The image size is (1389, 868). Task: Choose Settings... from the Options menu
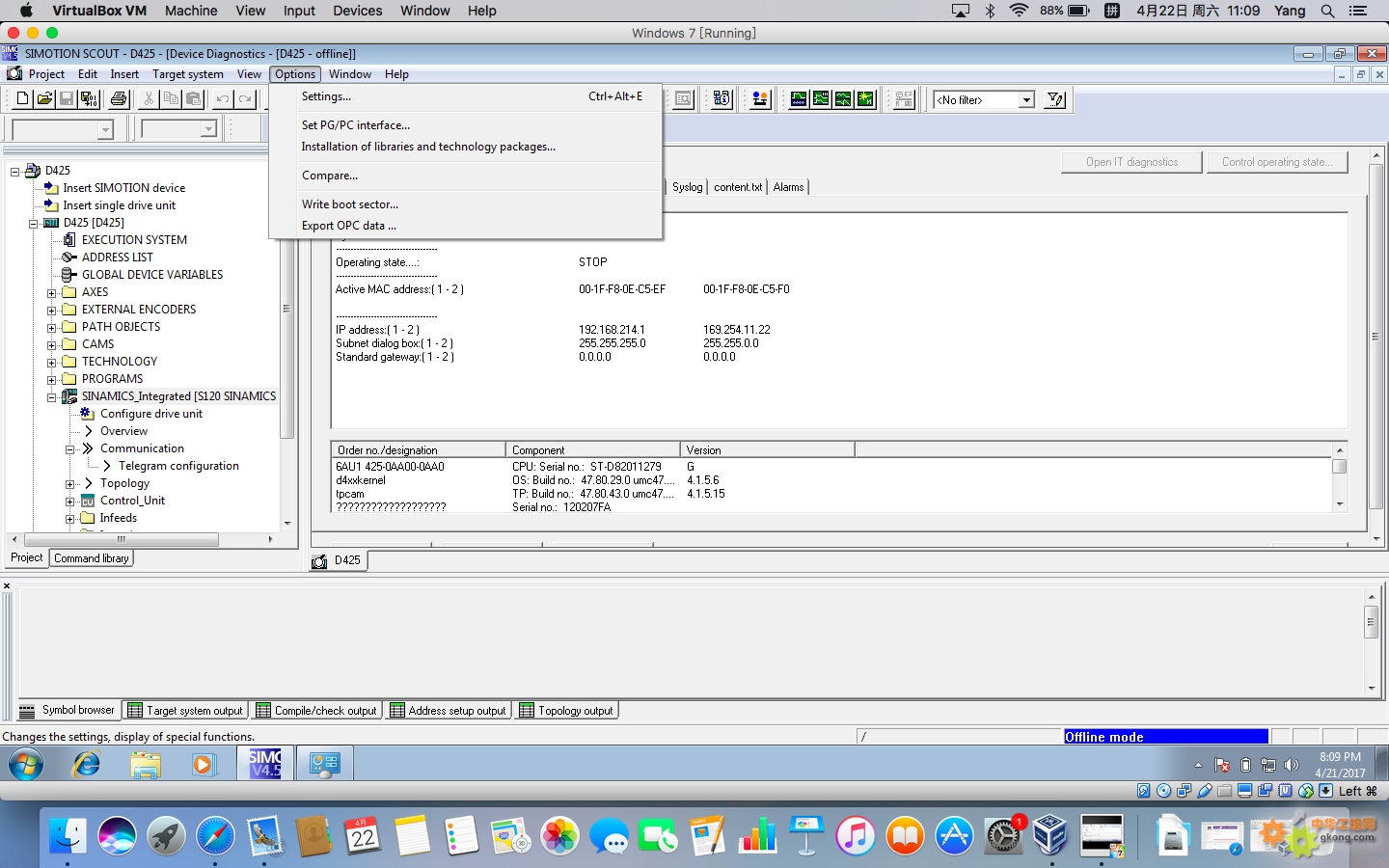pyautogui.click(x=466, y=96)
